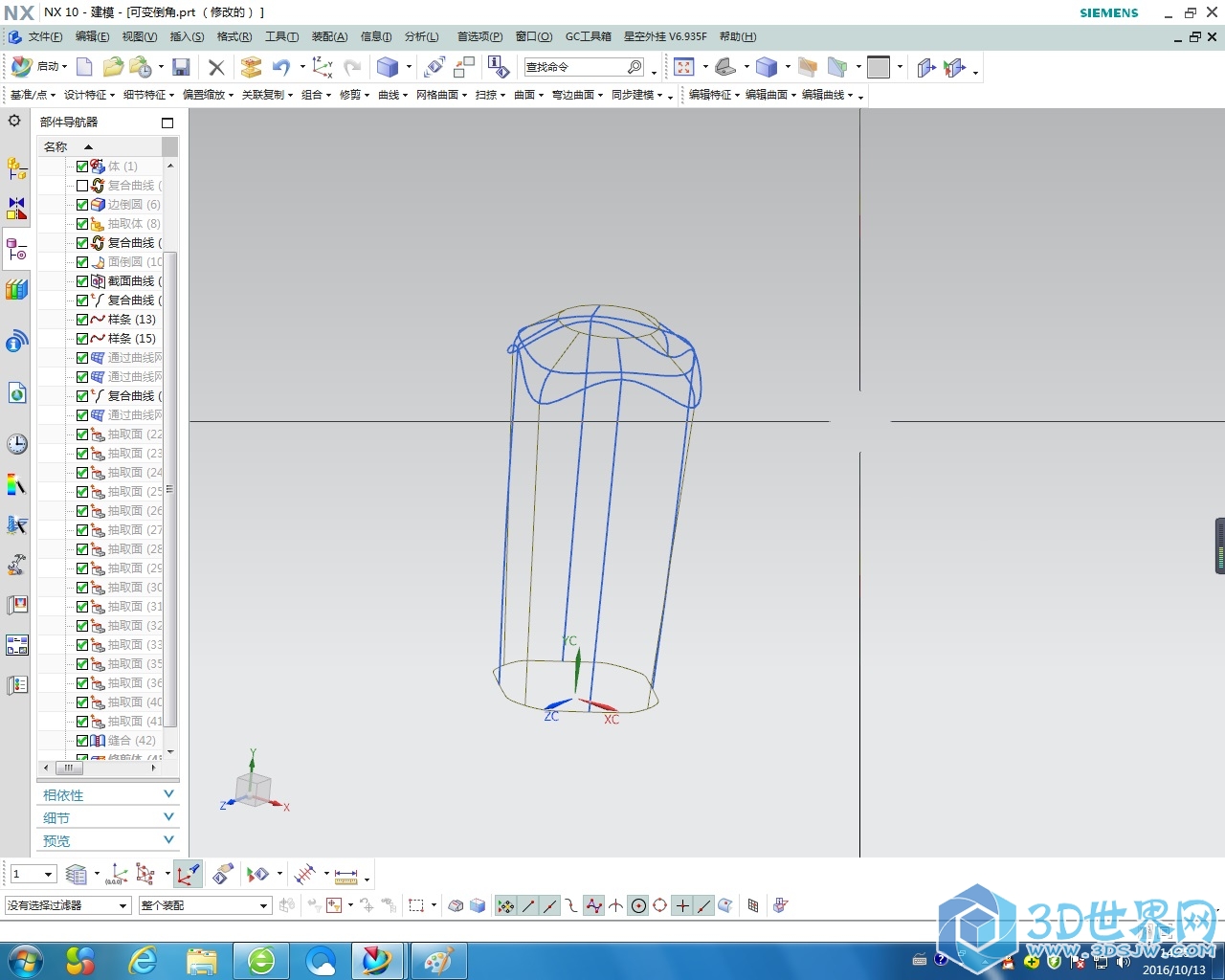The width and height of the screenshot is (1225, 980).
Task: Toggle the snap to arc center icon
Action: (x=638, y=905)
